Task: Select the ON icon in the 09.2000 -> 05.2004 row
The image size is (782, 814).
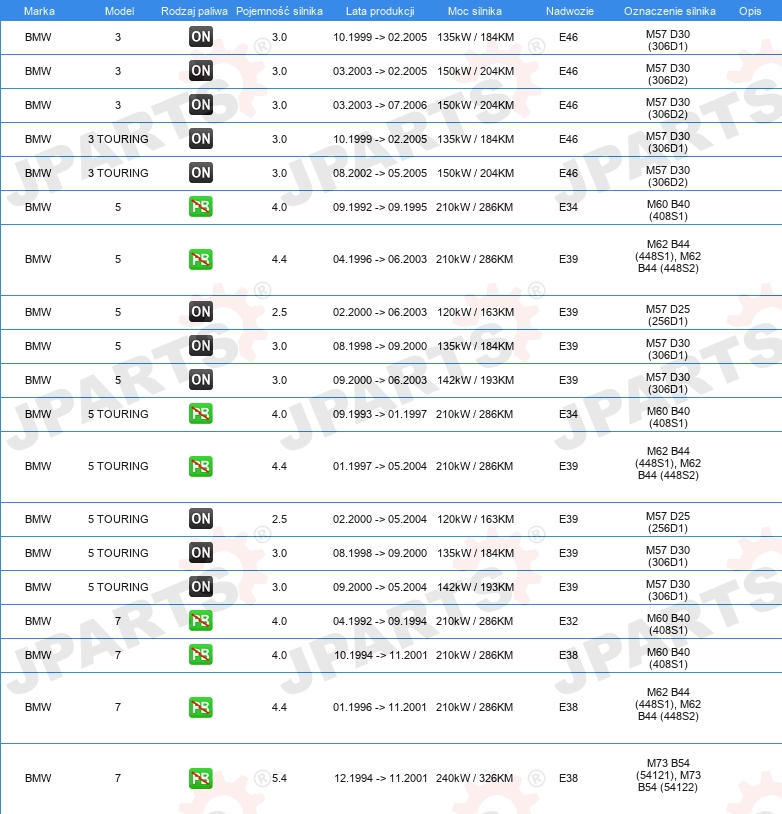Action: point(200,587)
